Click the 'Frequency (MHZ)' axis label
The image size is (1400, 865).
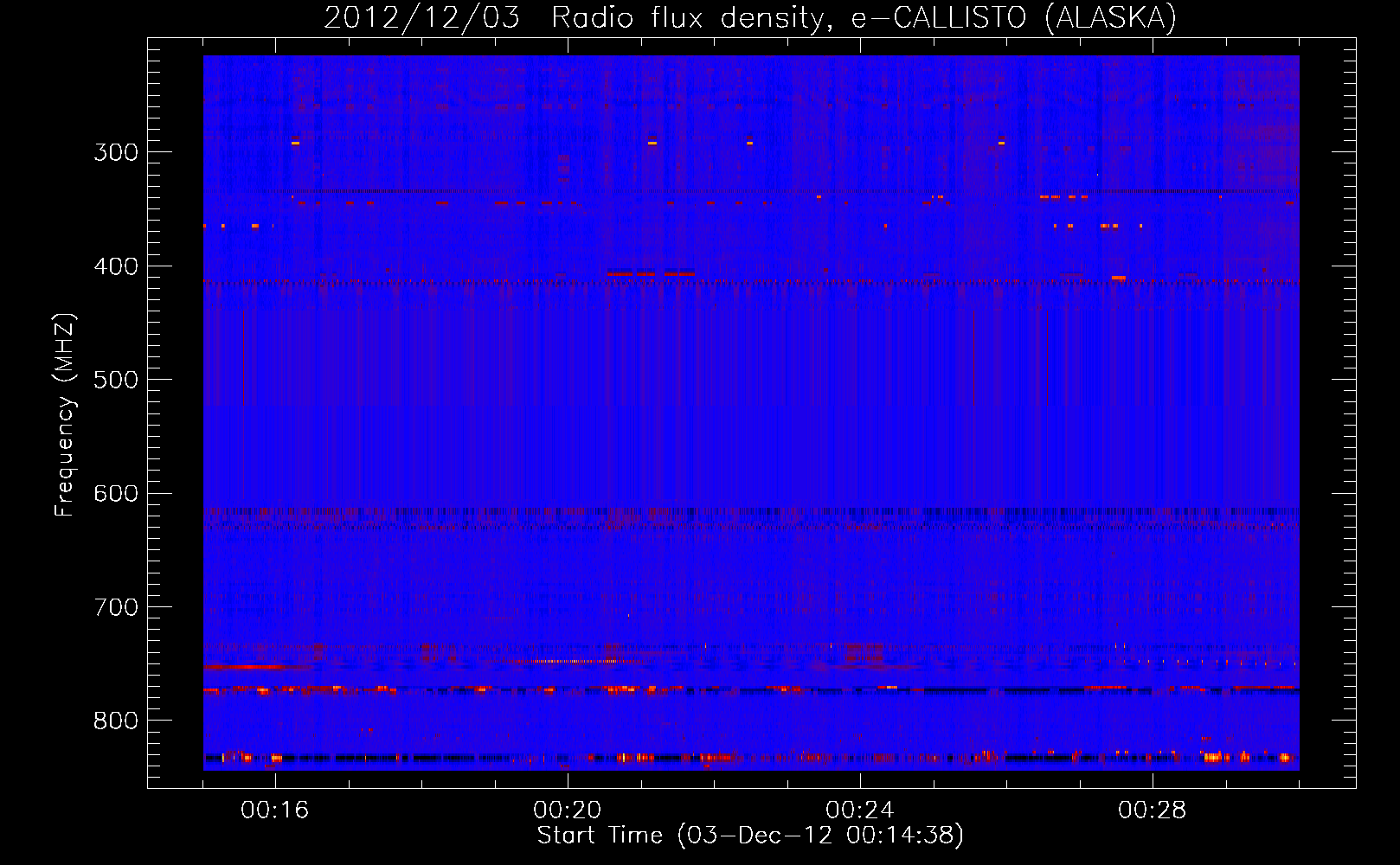point(65,415)
